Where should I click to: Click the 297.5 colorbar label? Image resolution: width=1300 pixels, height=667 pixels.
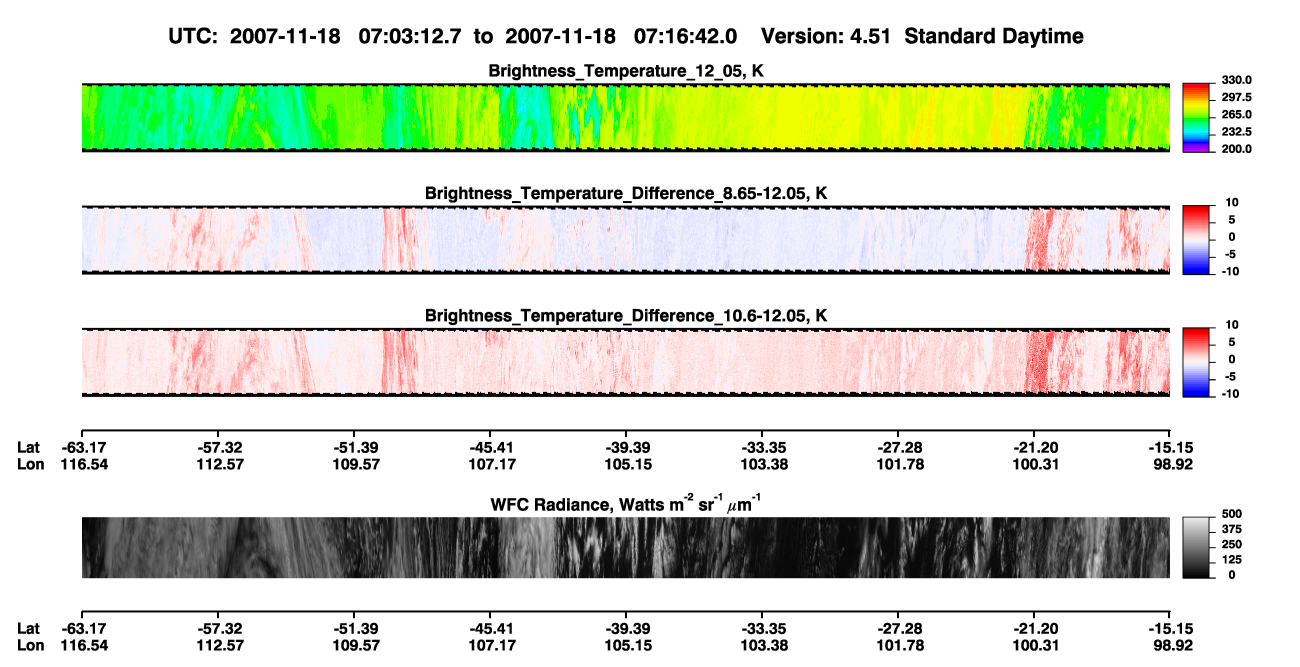[x=1237, y=97]
